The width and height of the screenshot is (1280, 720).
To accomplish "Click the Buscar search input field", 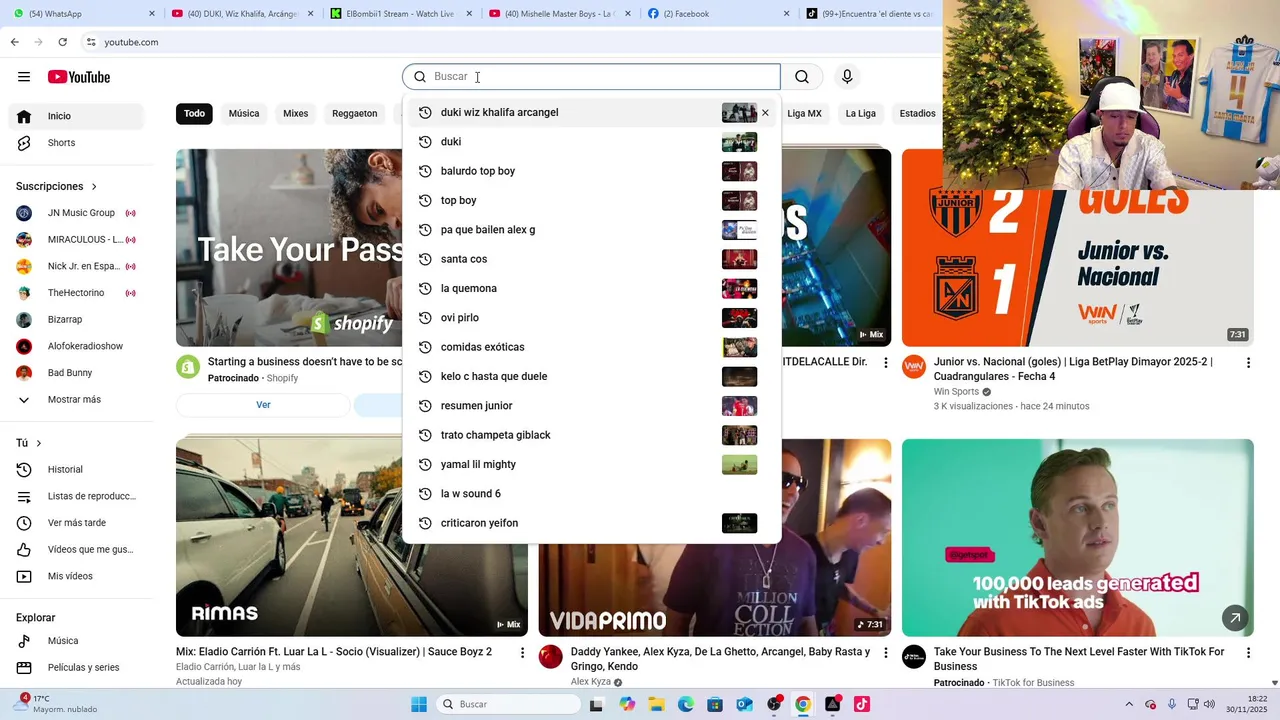I will click(x=591, y=77).
